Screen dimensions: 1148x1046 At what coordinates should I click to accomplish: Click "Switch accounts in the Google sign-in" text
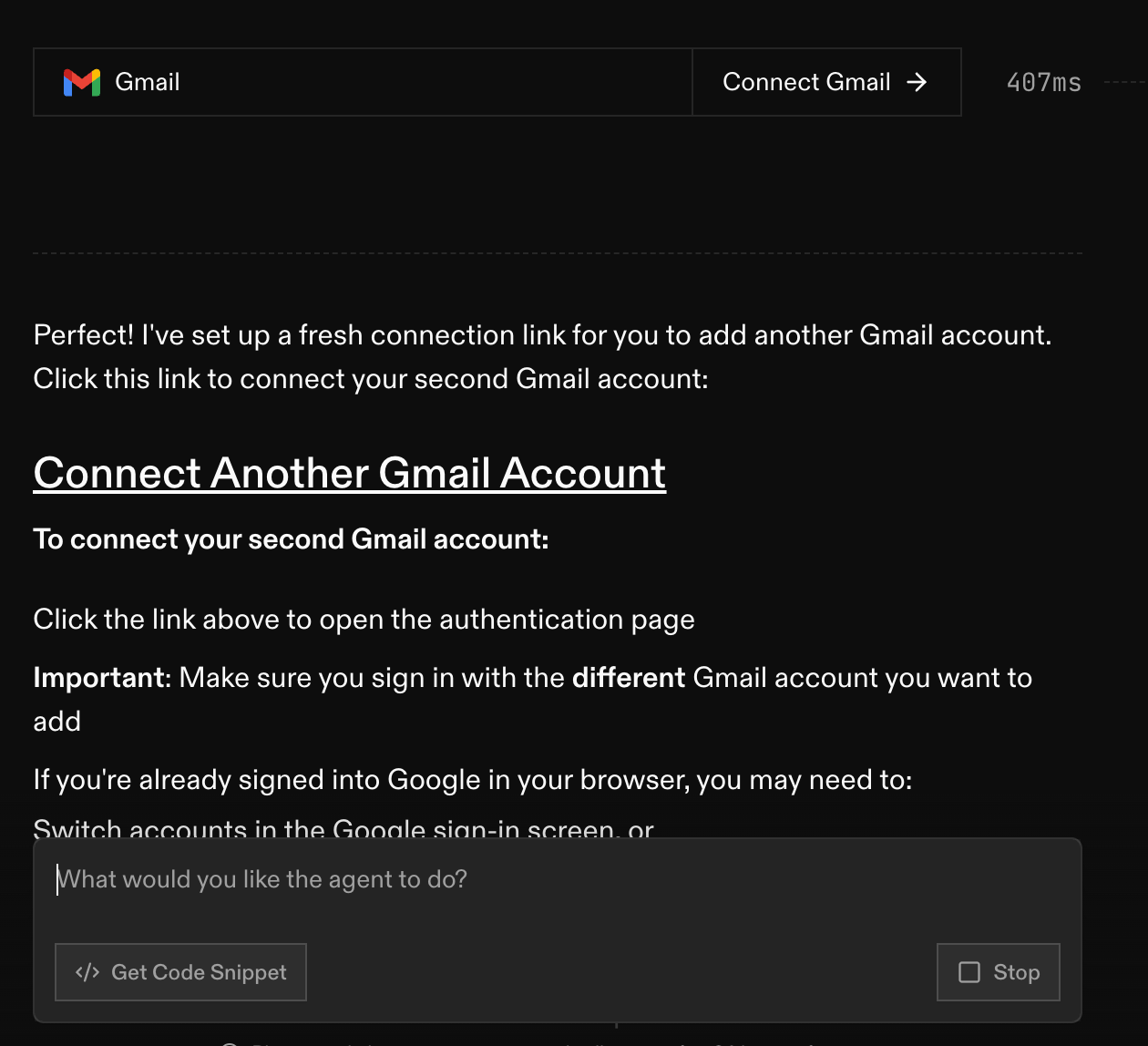(343, 827)
